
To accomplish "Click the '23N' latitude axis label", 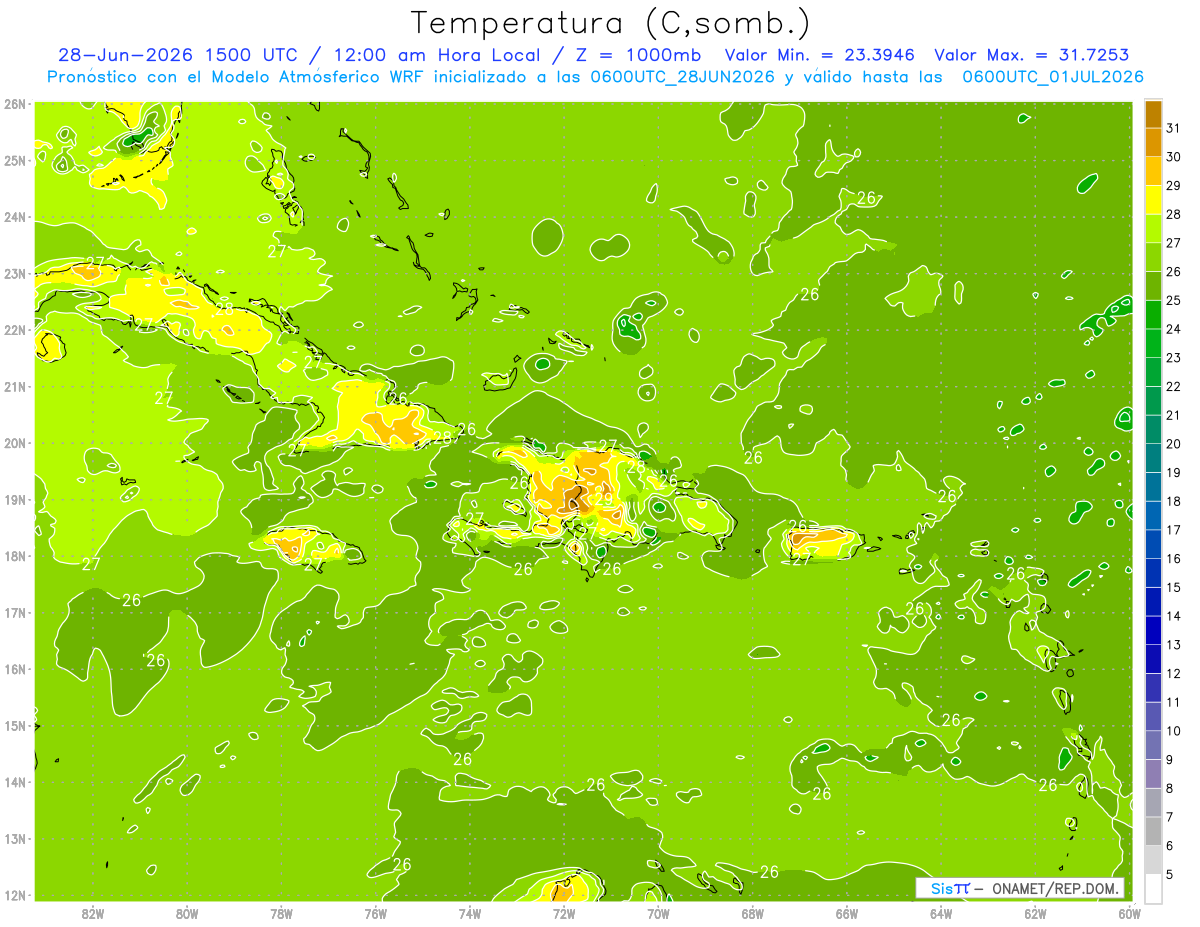I will coord(15,274).
